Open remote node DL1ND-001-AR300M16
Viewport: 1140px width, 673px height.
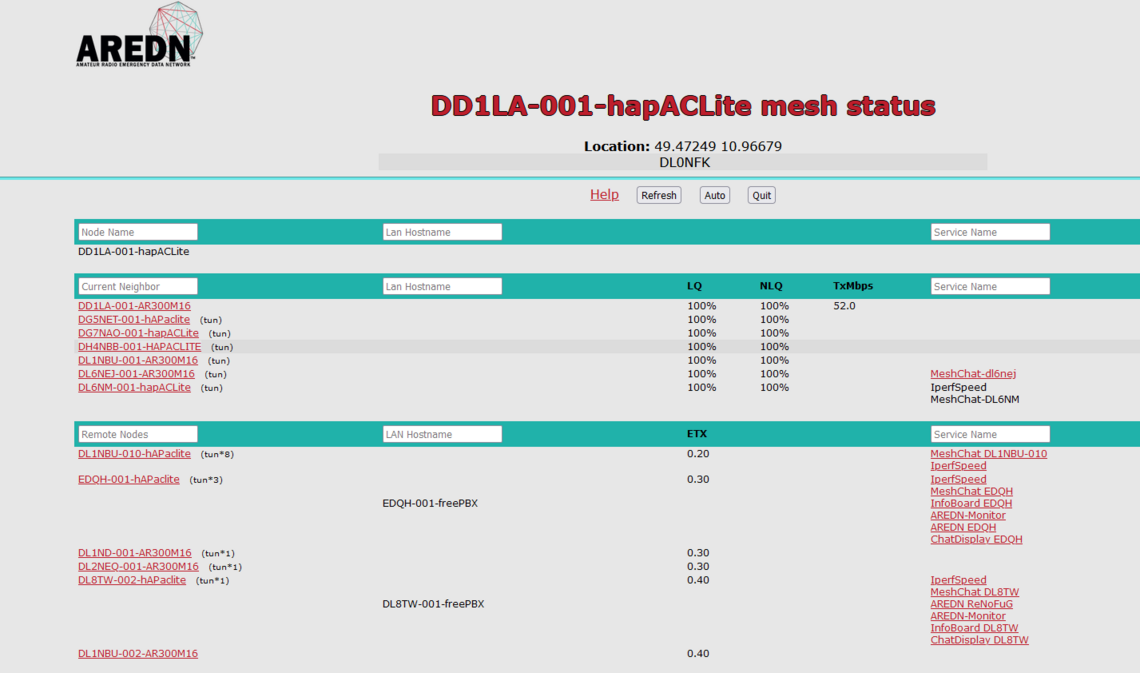[x=135, y=553]
